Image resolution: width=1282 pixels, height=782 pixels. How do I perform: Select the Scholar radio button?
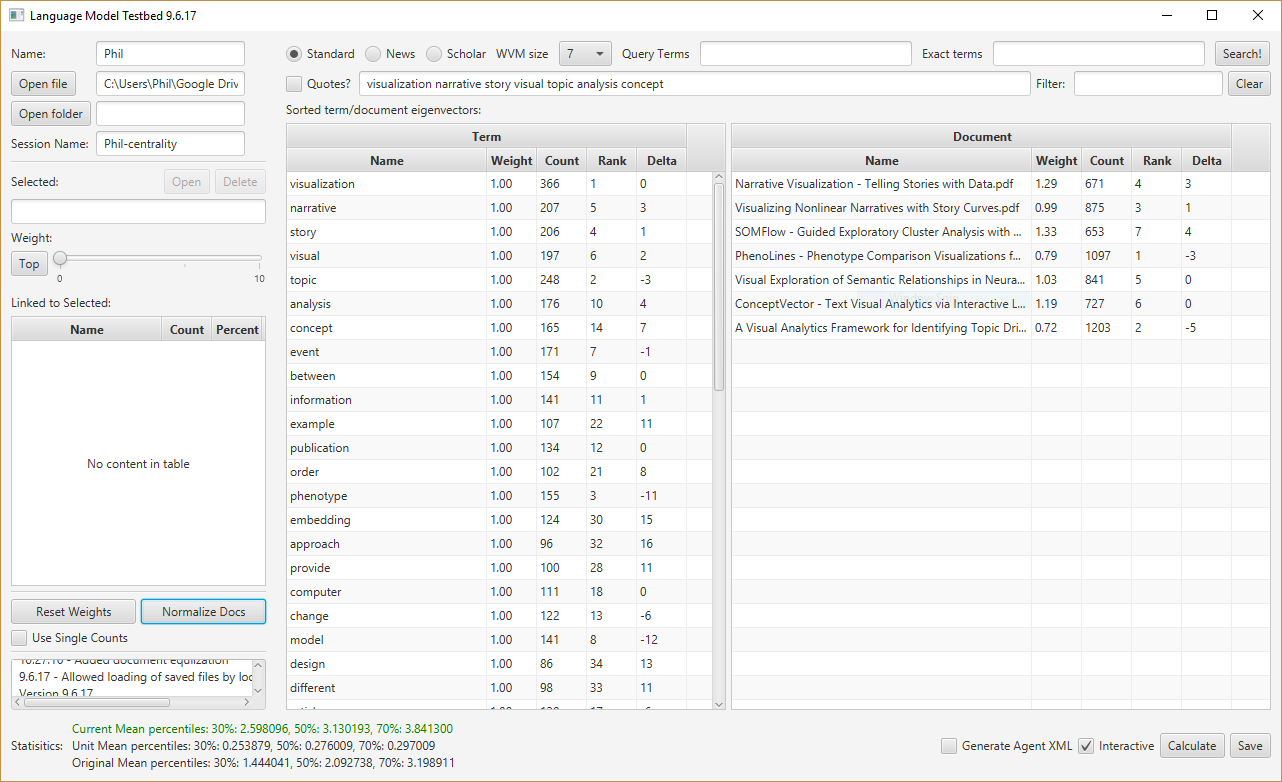[434, 54]
